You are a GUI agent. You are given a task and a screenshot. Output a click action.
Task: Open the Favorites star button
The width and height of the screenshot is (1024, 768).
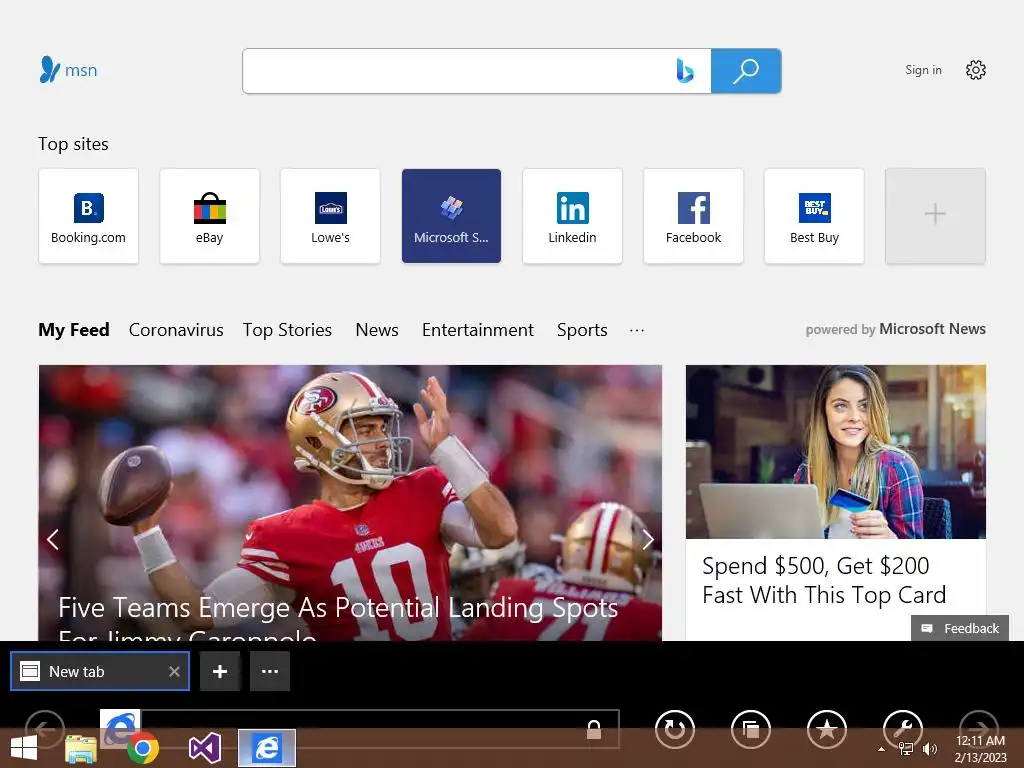(x=827, y=729)
